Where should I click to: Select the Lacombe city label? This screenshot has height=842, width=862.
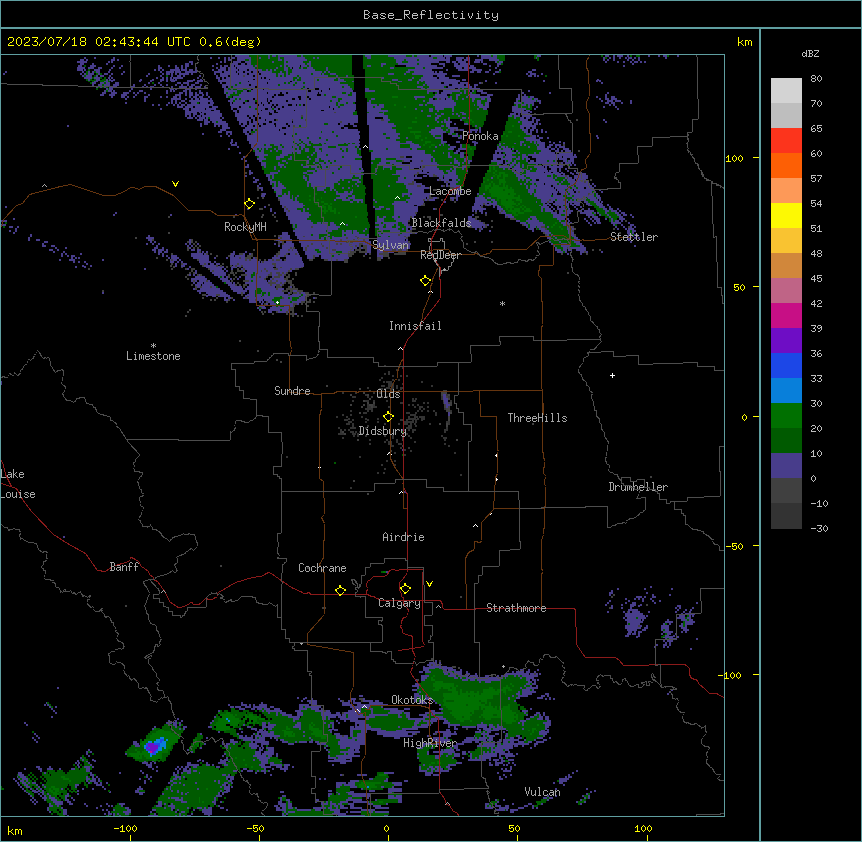[450, 191]
